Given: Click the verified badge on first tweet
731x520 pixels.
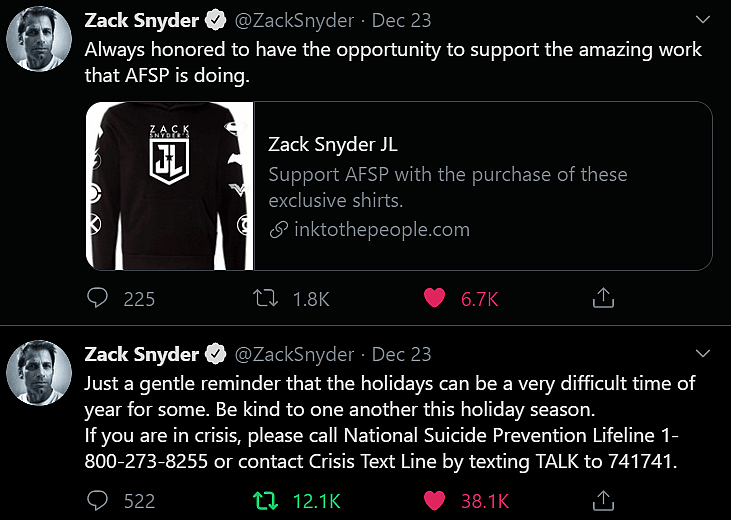Looking at the screenshot, I should tap(215, 20).
